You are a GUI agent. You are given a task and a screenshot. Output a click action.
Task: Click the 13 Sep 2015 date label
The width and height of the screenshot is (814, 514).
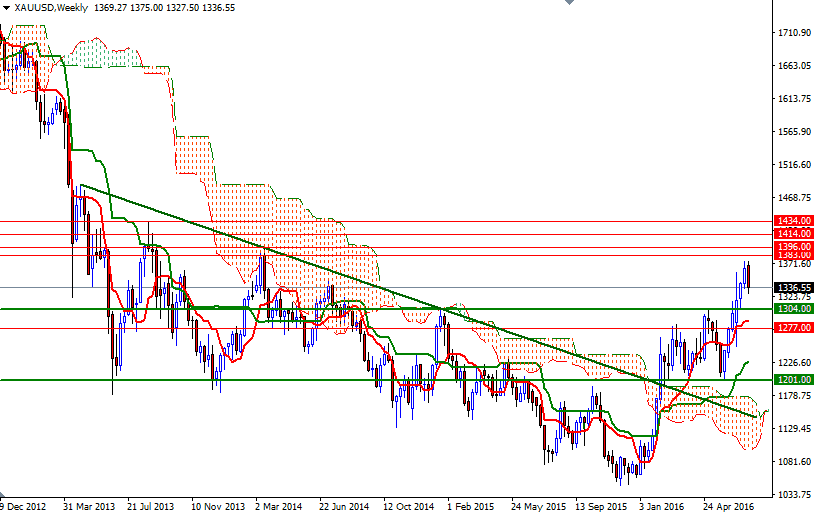point(601,506)
